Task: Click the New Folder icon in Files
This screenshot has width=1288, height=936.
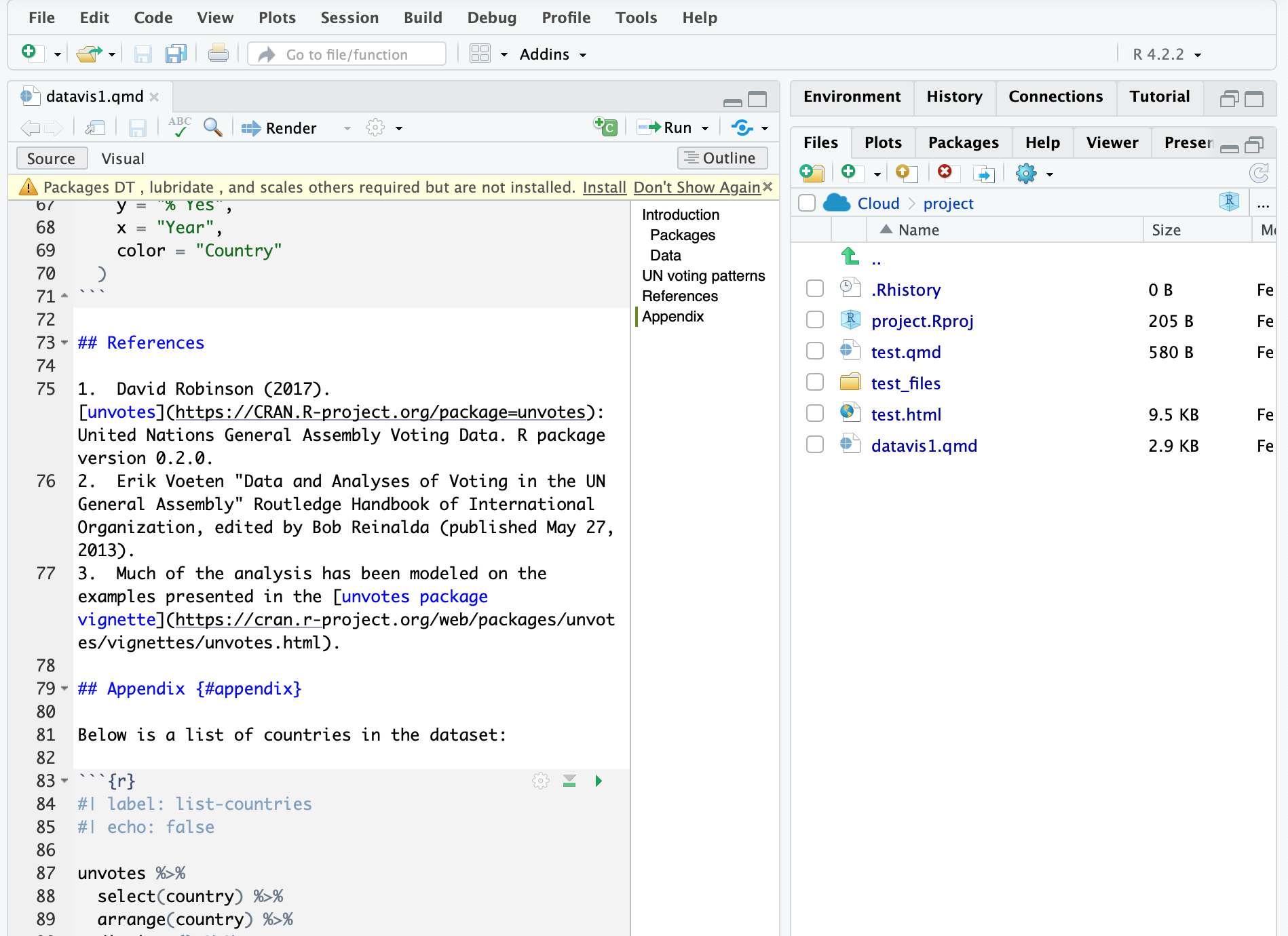Action: click(812, 174)
